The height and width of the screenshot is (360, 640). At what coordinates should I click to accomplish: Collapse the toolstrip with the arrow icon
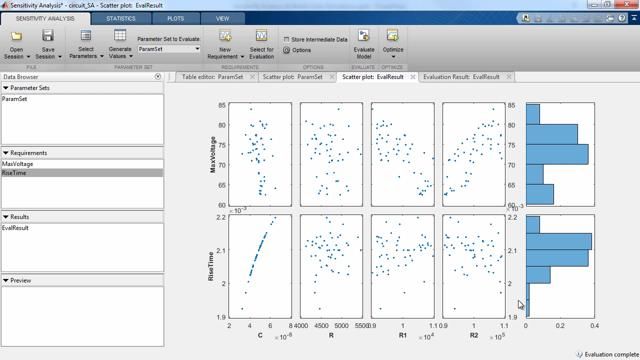pos(634,18)
